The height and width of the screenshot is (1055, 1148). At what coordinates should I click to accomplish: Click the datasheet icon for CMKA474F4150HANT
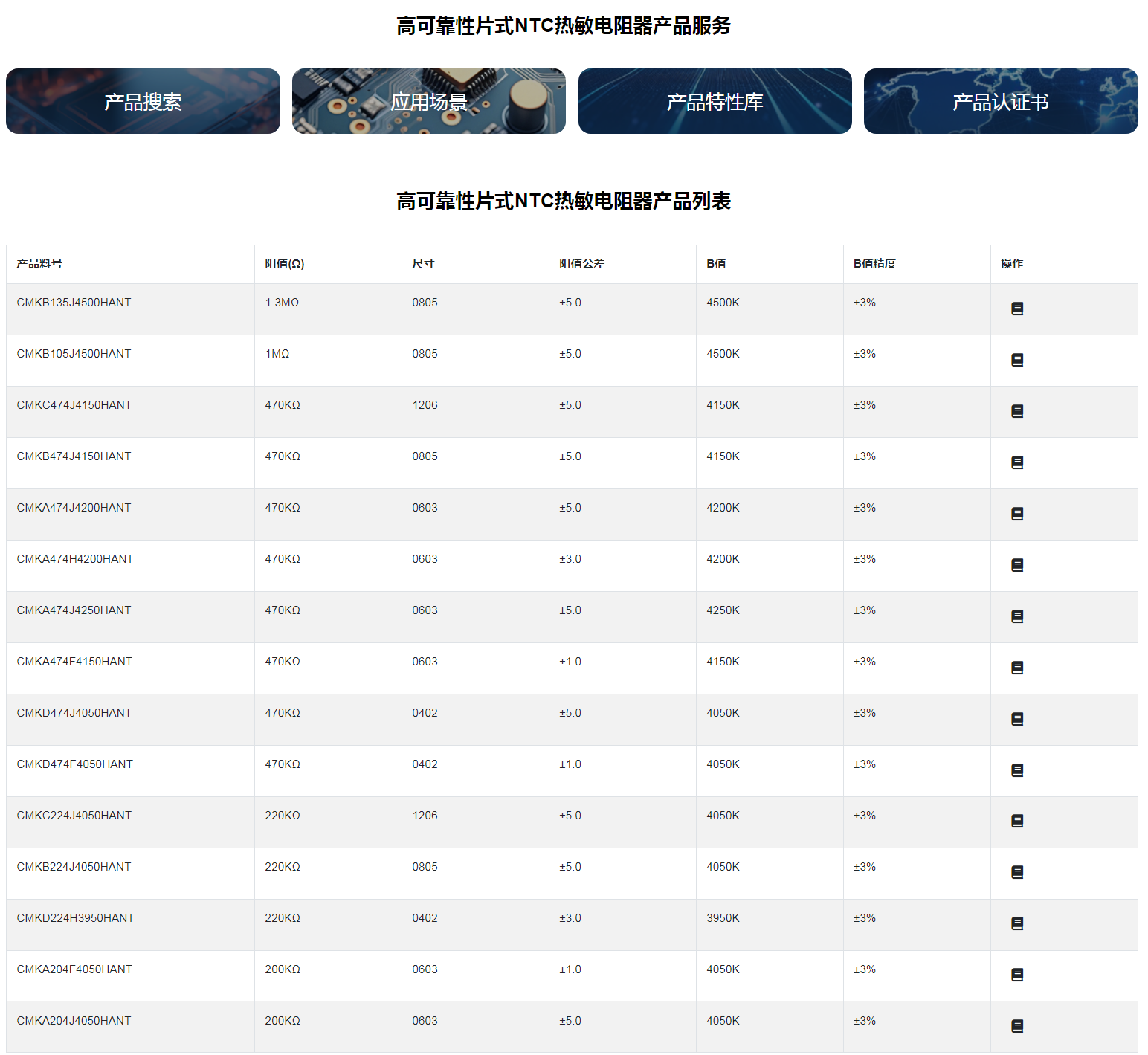pos(1018,668)
